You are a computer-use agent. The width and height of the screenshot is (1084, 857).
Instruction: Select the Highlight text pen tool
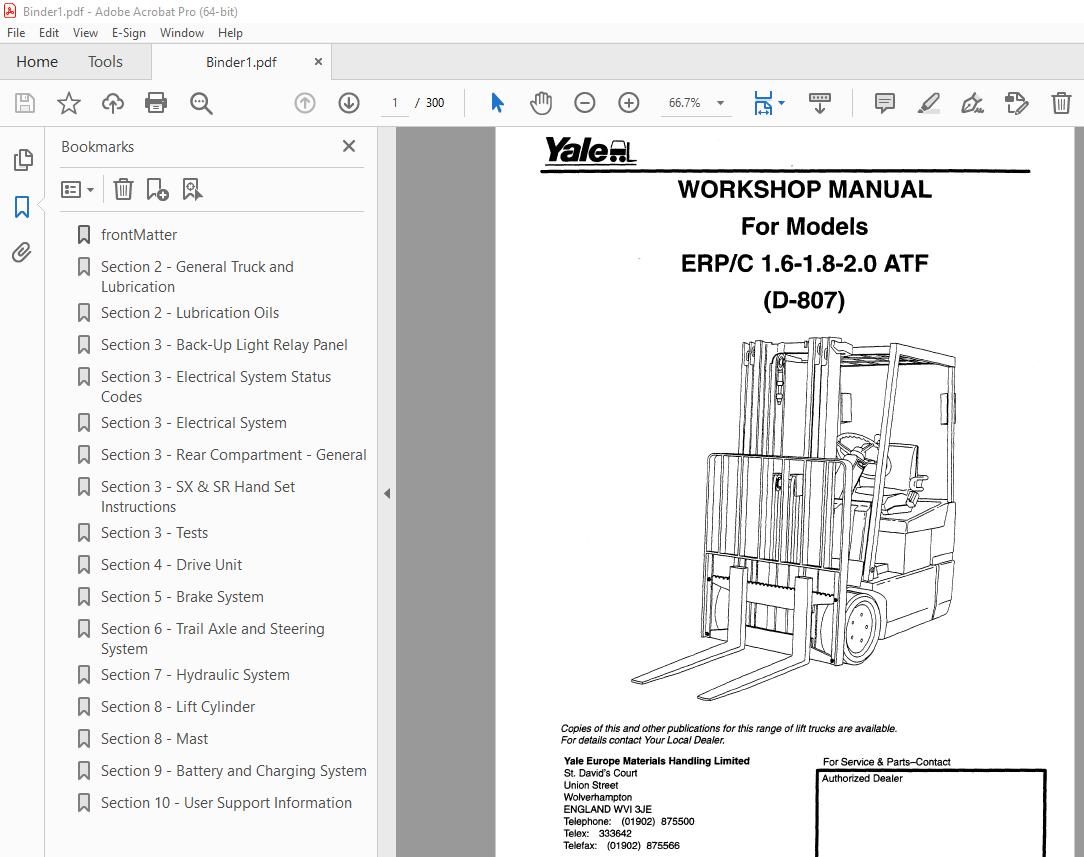point(928,103)
